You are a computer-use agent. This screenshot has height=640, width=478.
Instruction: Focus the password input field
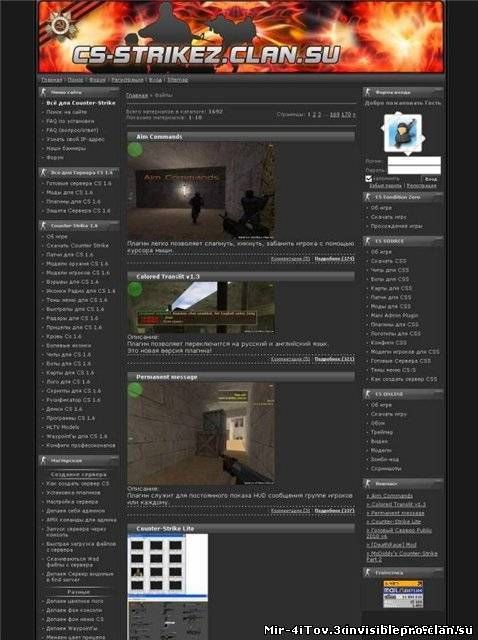(x=414, y=170)
